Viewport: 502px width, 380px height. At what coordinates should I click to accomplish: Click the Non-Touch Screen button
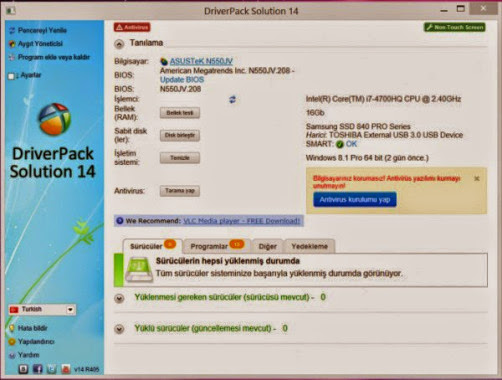pyautogui.click(x=455, y=27)
